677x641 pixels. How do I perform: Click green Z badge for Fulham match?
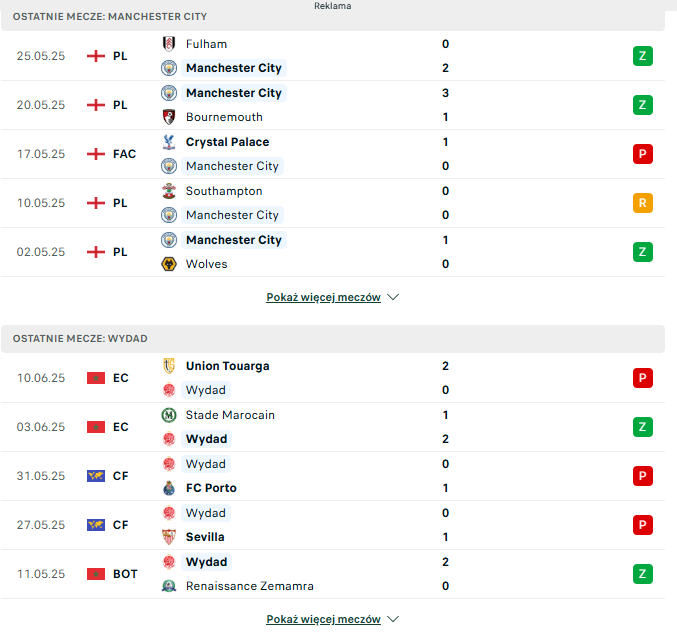tap(642, 56)
